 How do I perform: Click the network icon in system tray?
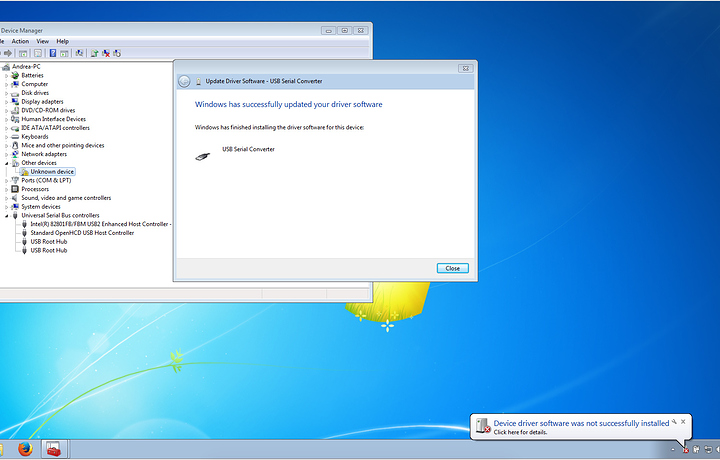click(709, 450)
